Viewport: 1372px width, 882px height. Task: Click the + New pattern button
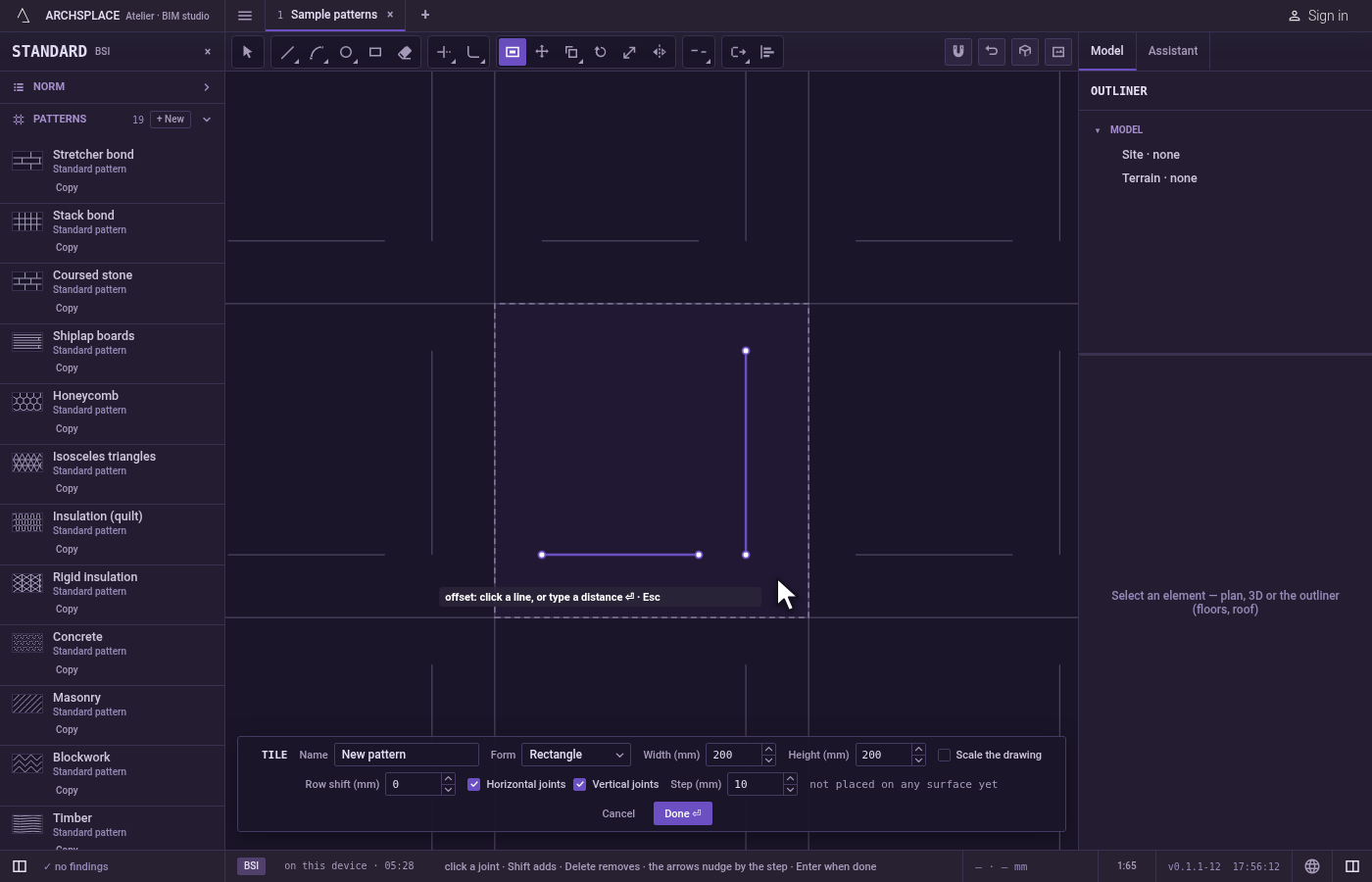pyautogui.click(x=171, y=120)
